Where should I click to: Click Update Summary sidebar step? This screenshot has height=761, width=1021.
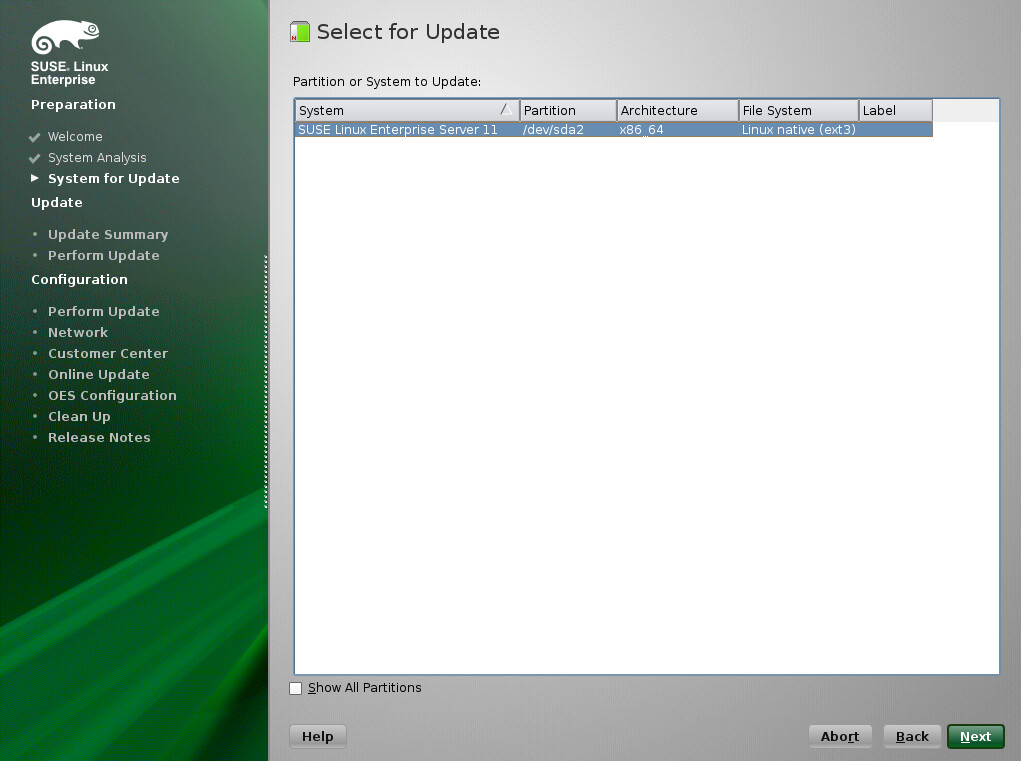click(x=108, y=234)
